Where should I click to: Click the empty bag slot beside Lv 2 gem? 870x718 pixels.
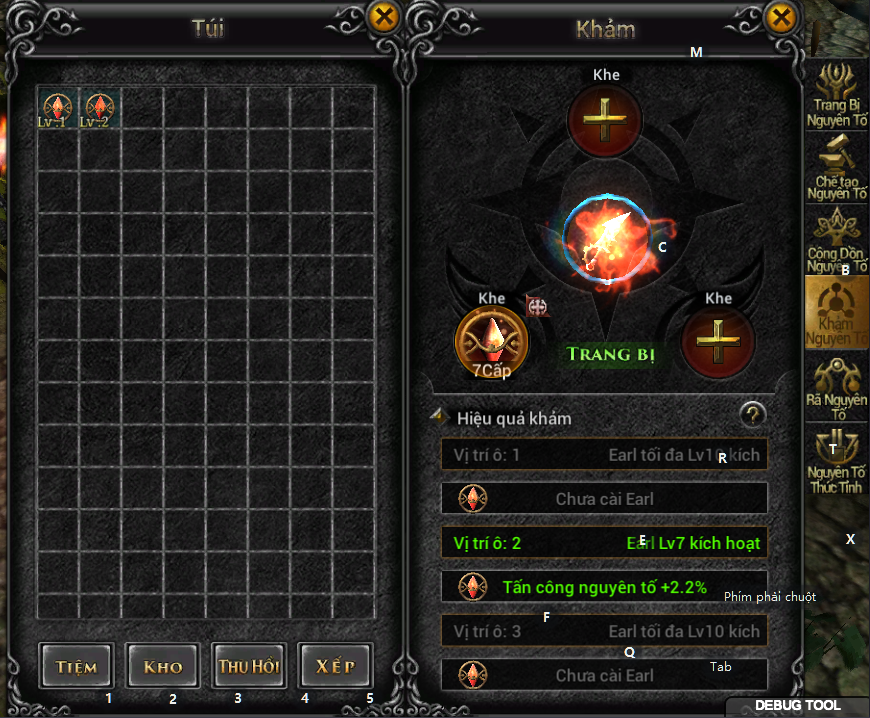click(142, 108)
